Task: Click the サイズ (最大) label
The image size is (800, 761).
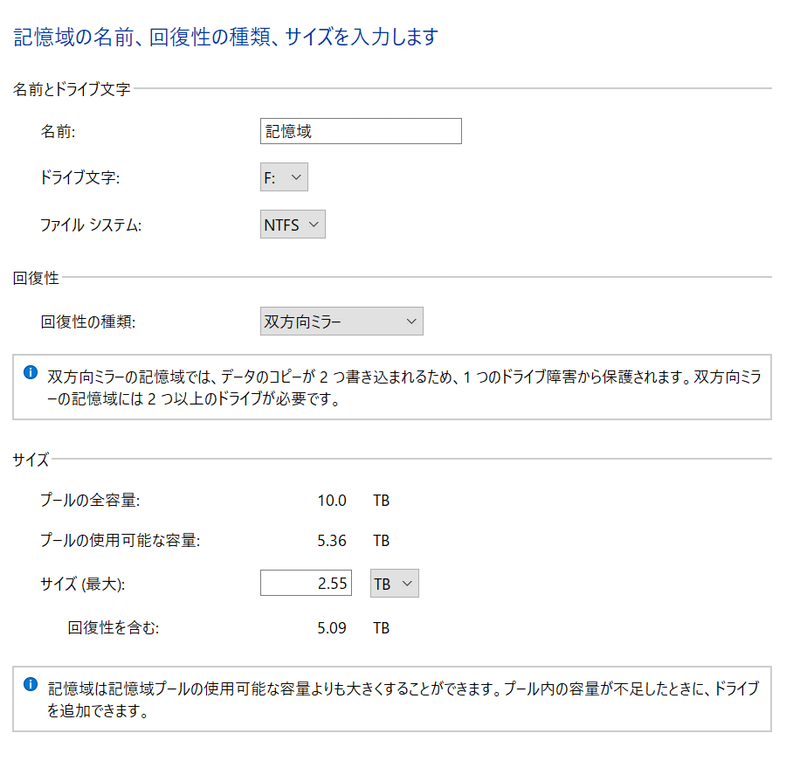Action: [x=82, y=584]
